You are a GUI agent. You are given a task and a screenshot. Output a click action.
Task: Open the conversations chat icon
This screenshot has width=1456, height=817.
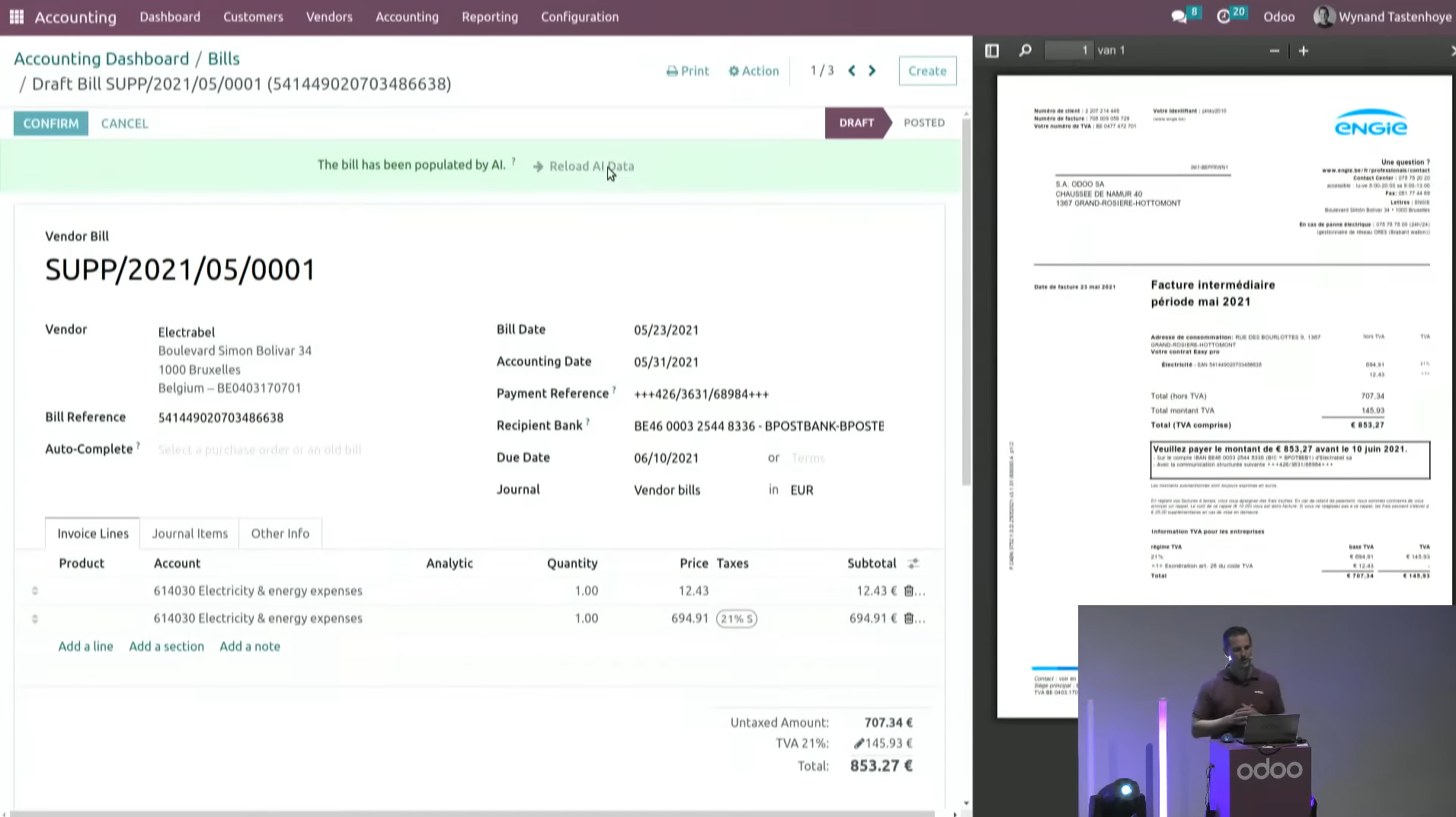coord(1179,17)
